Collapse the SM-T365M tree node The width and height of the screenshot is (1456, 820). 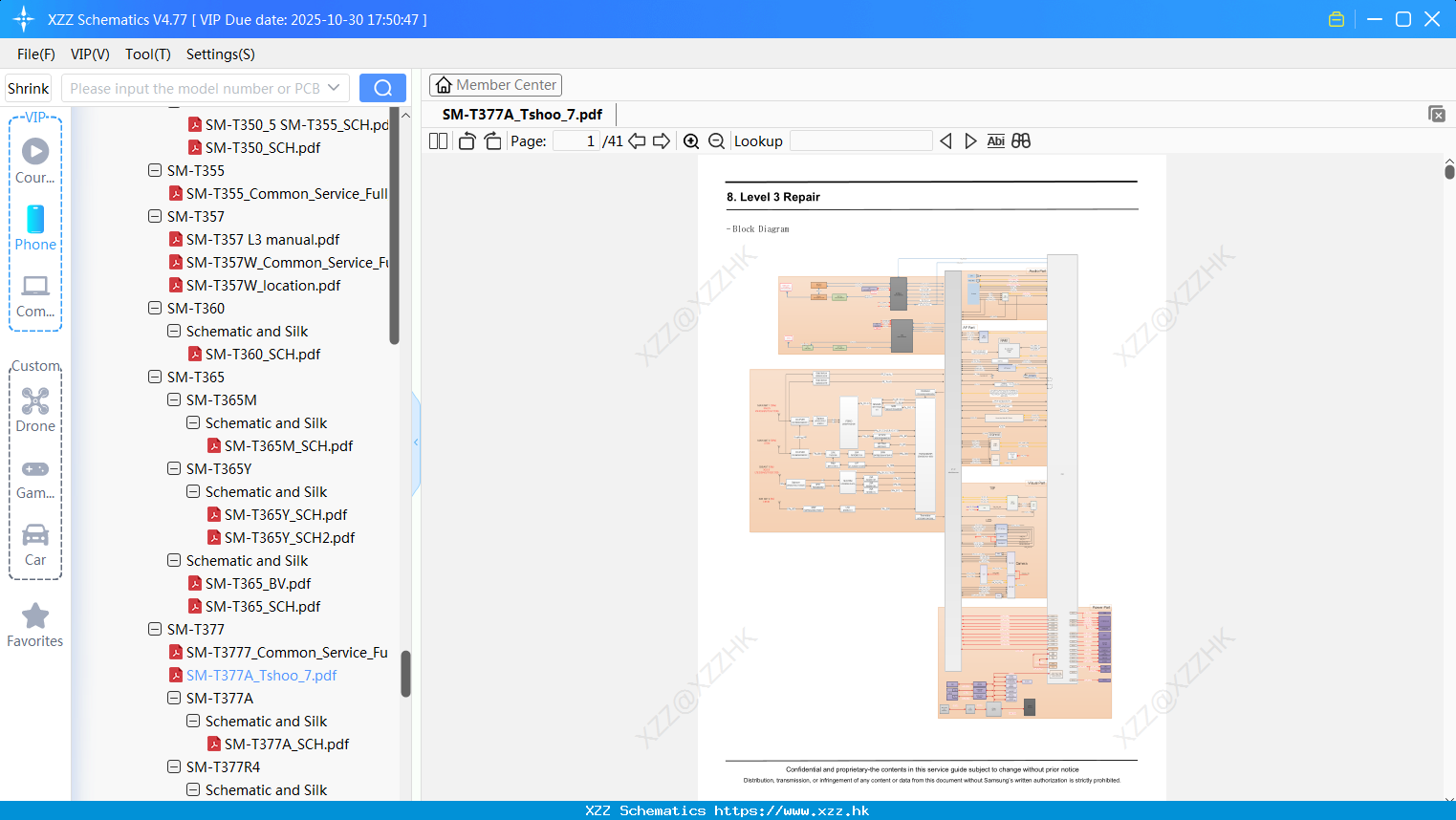pos(174,400)
